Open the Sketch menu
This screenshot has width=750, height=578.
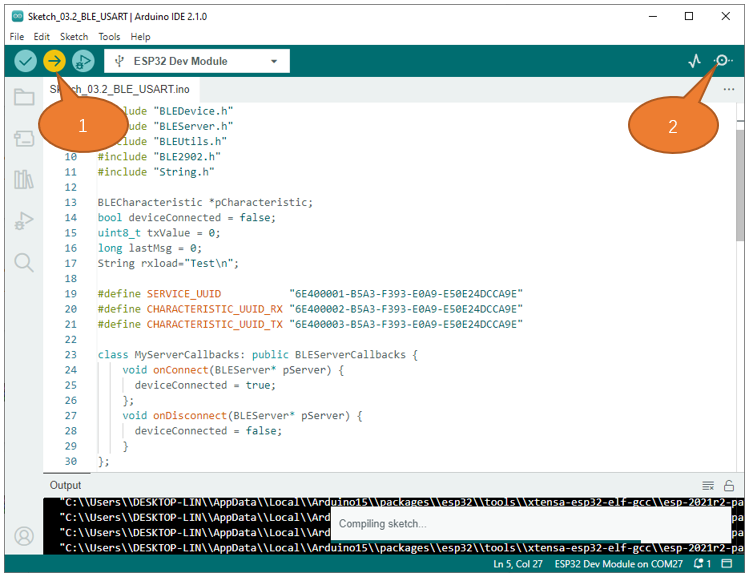click(x=74, y=37)
